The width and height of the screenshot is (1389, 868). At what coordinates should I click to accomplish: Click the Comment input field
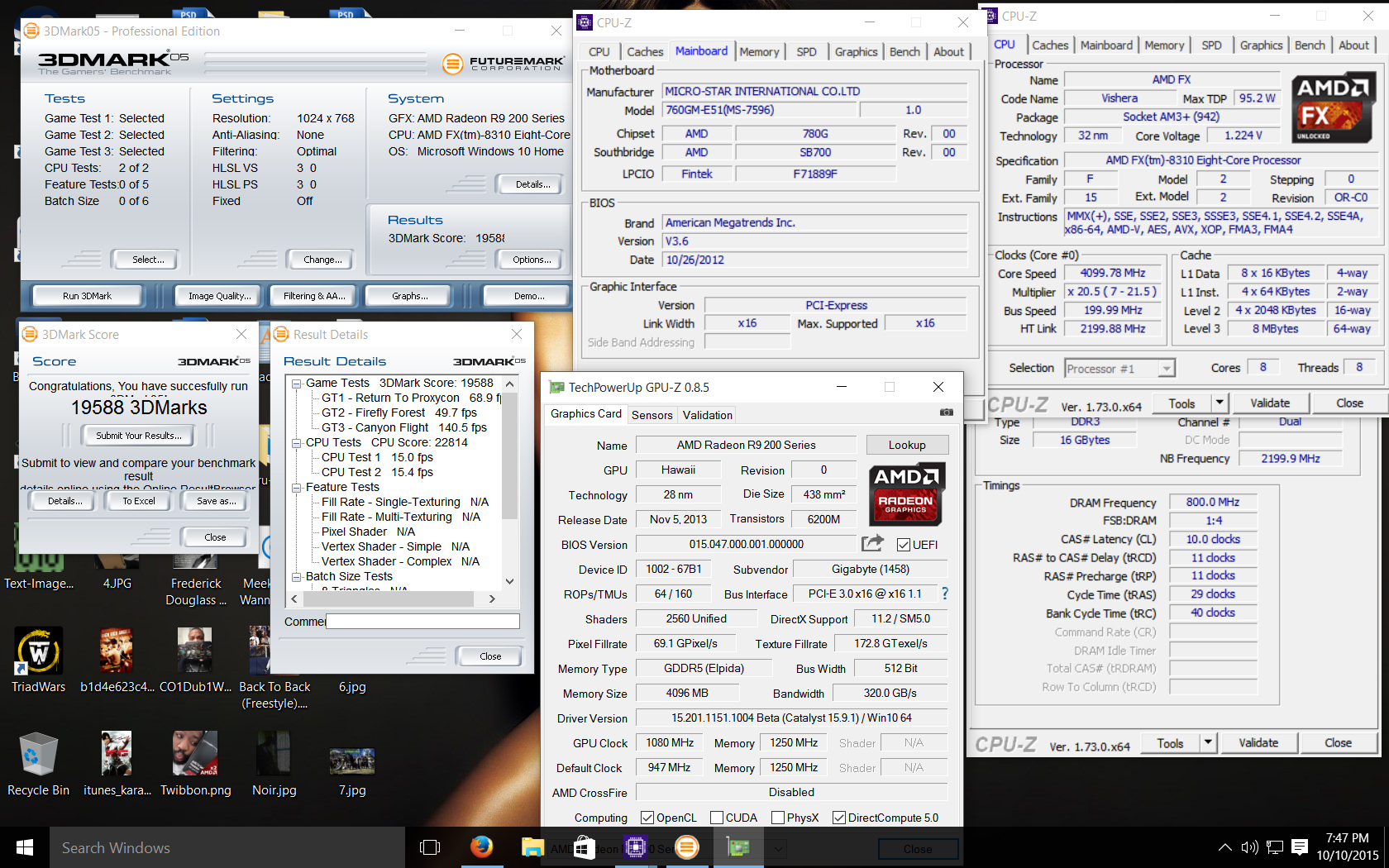[422, 621]
